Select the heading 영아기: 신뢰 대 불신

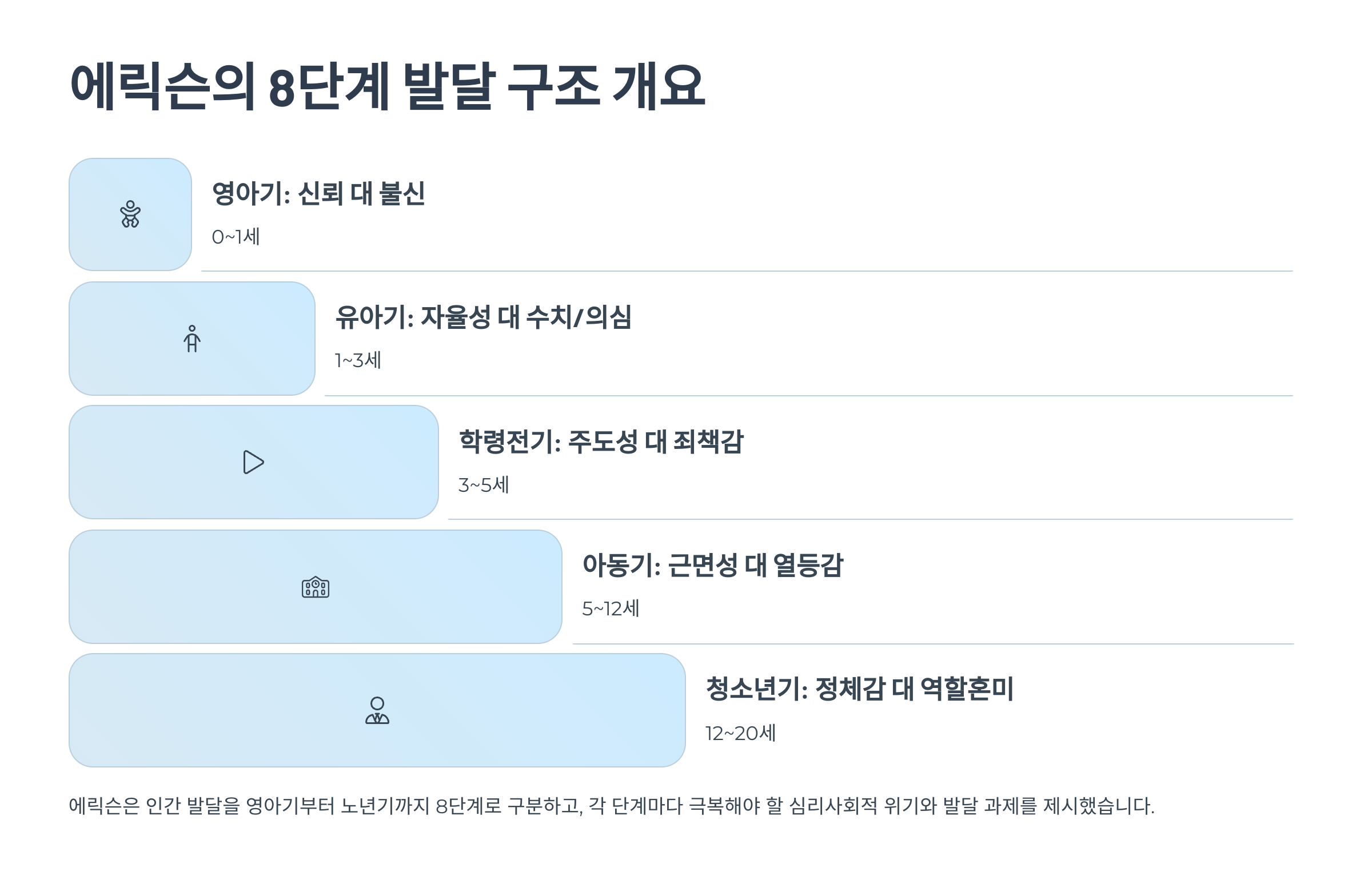(x=318, y=193)
